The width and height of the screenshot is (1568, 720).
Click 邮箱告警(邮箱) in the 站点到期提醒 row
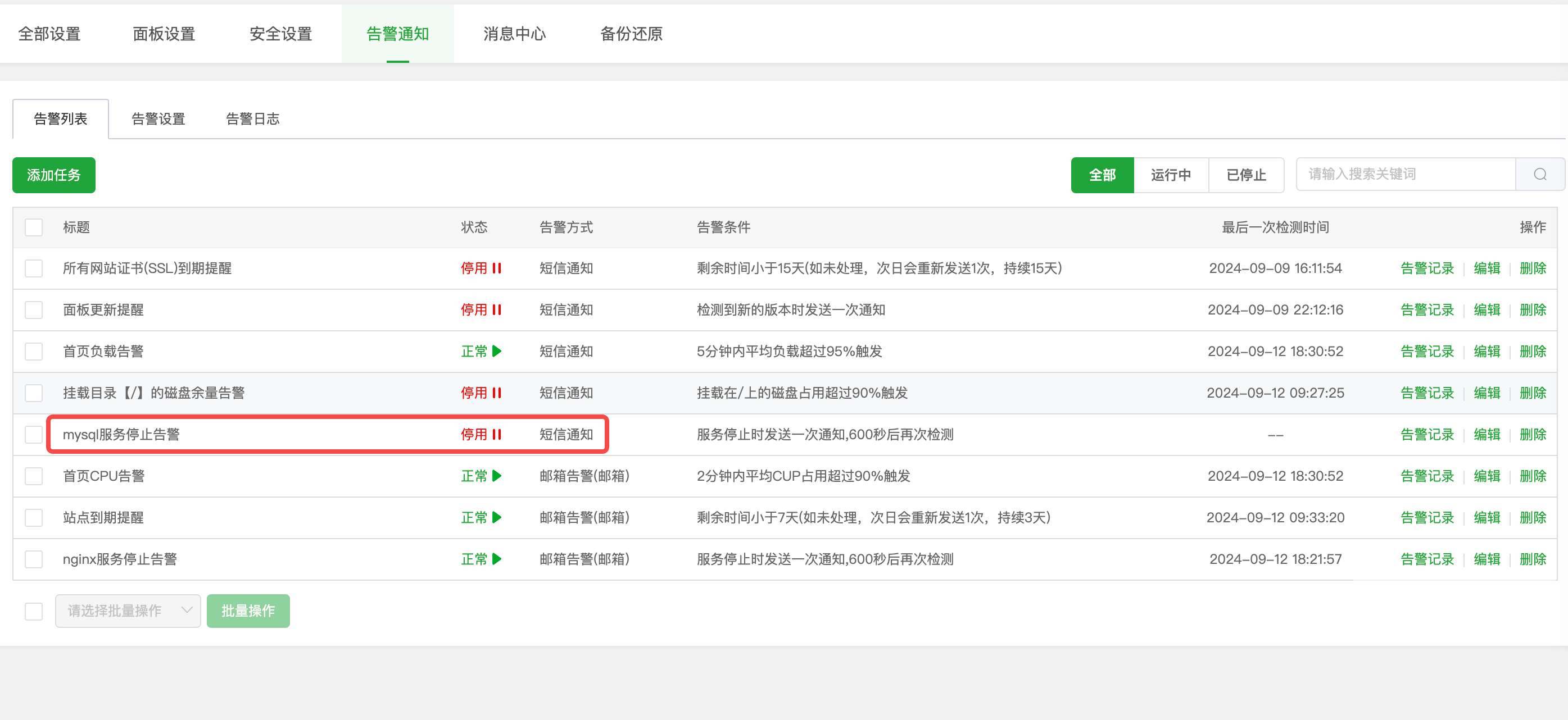click(584, 517)
